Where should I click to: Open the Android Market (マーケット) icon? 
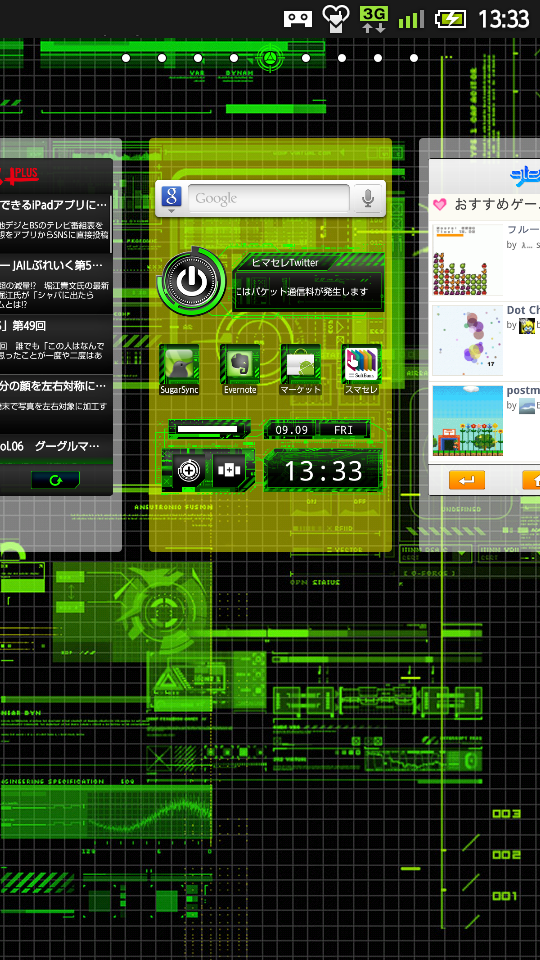(300, 370)
